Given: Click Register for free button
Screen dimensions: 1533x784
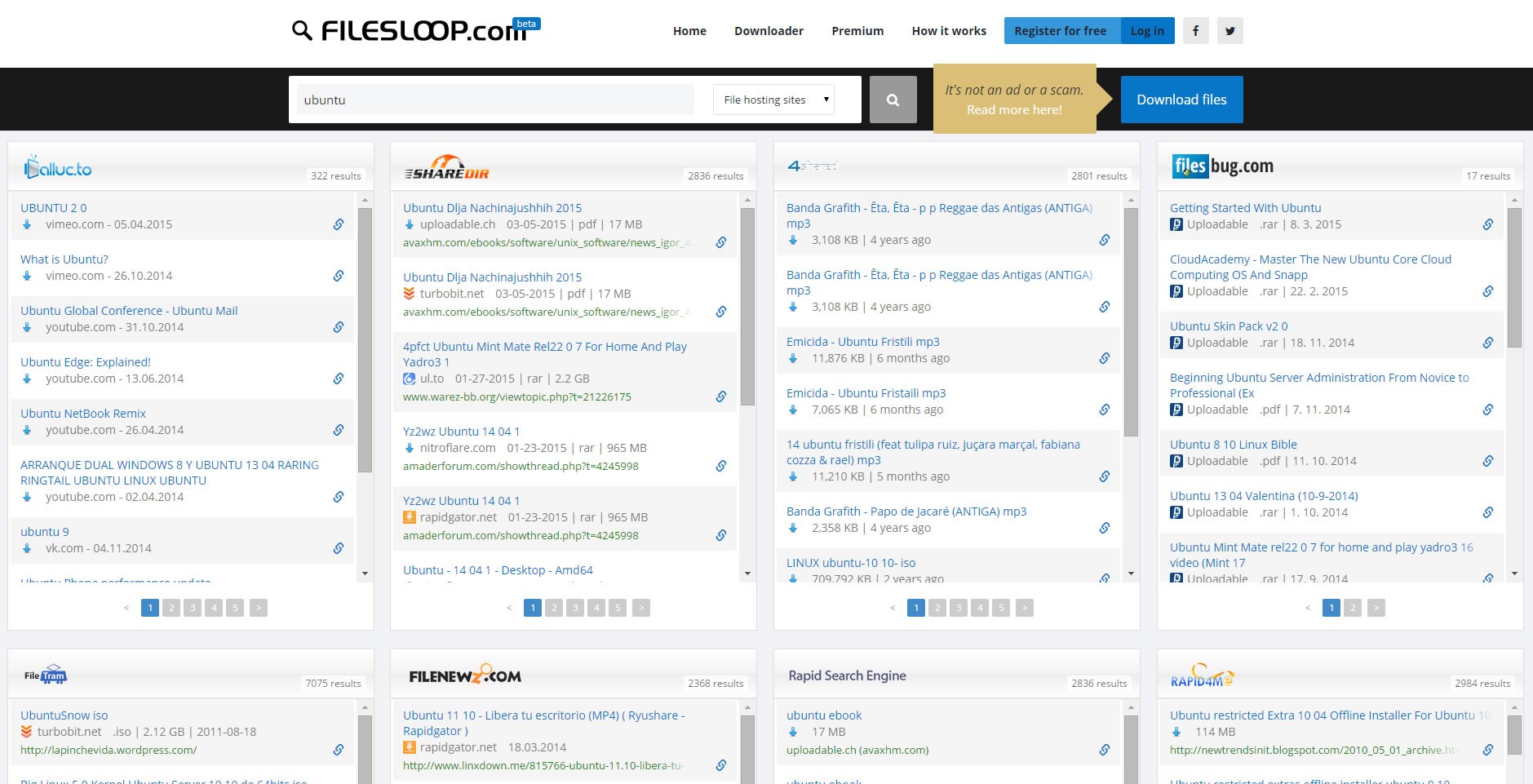Looking at the screenshot, I should [1060, 31].
